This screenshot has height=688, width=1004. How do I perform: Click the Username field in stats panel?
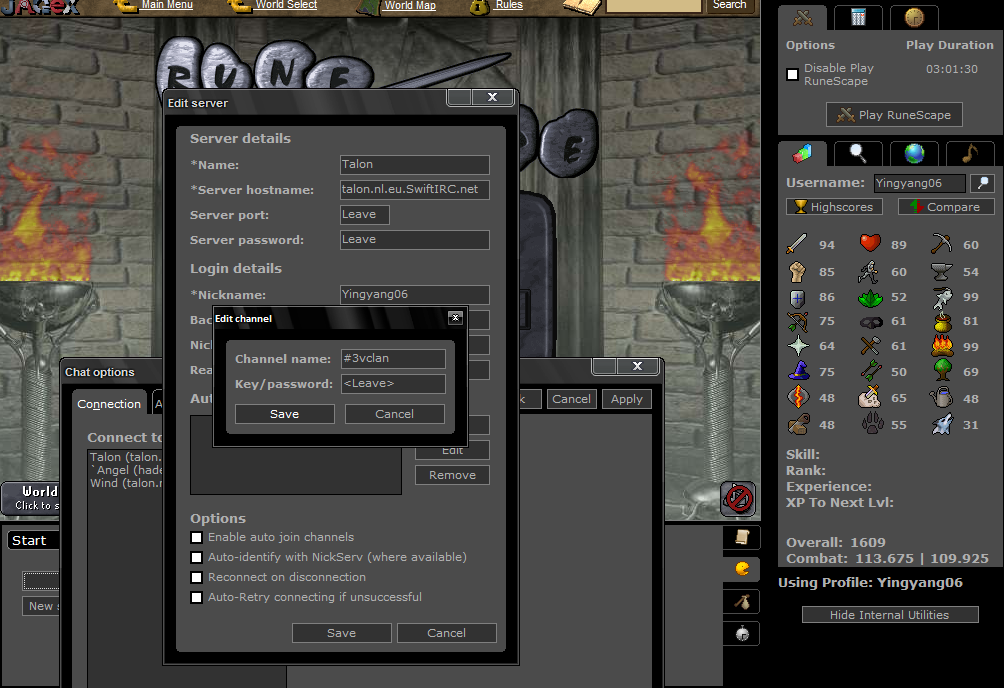click(919, 183)
